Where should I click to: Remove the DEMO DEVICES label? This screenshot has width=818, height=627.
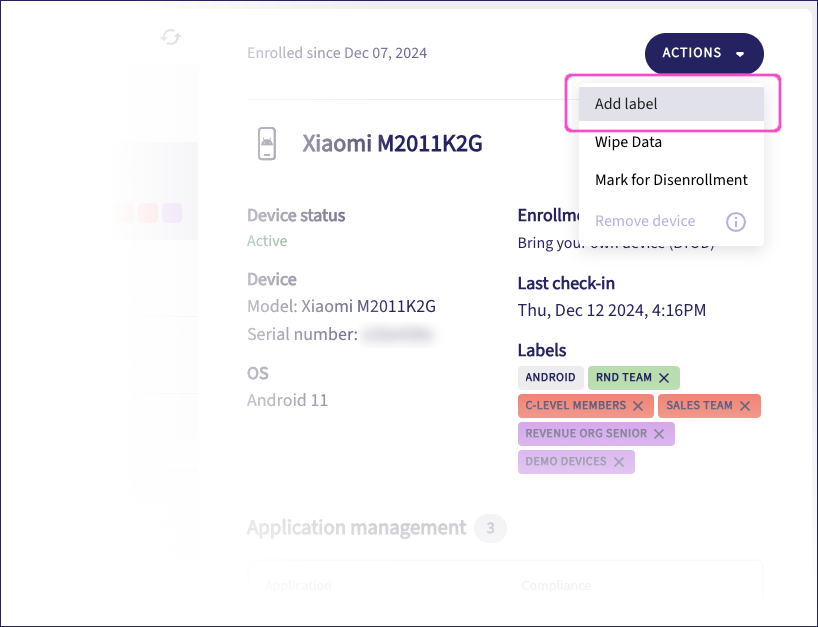[619, 462]
